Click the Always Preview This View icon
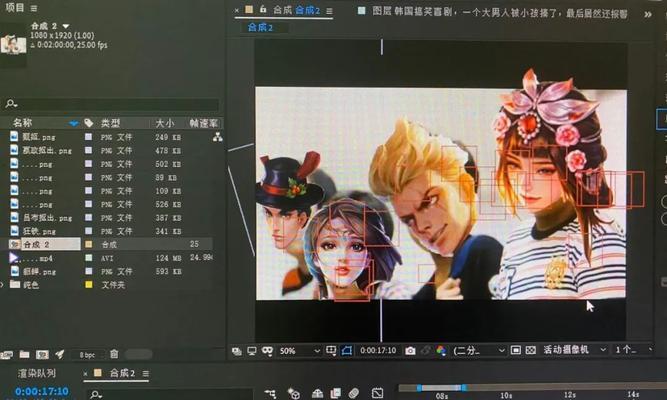Viewport: 667px width, 400px height. coord(237,351)
